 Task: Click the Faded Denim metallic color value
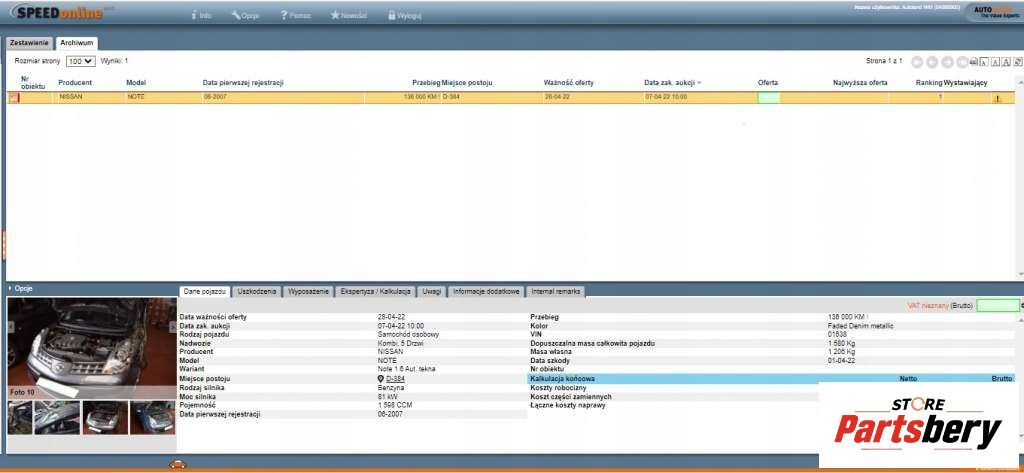click(x=861, y=326)
